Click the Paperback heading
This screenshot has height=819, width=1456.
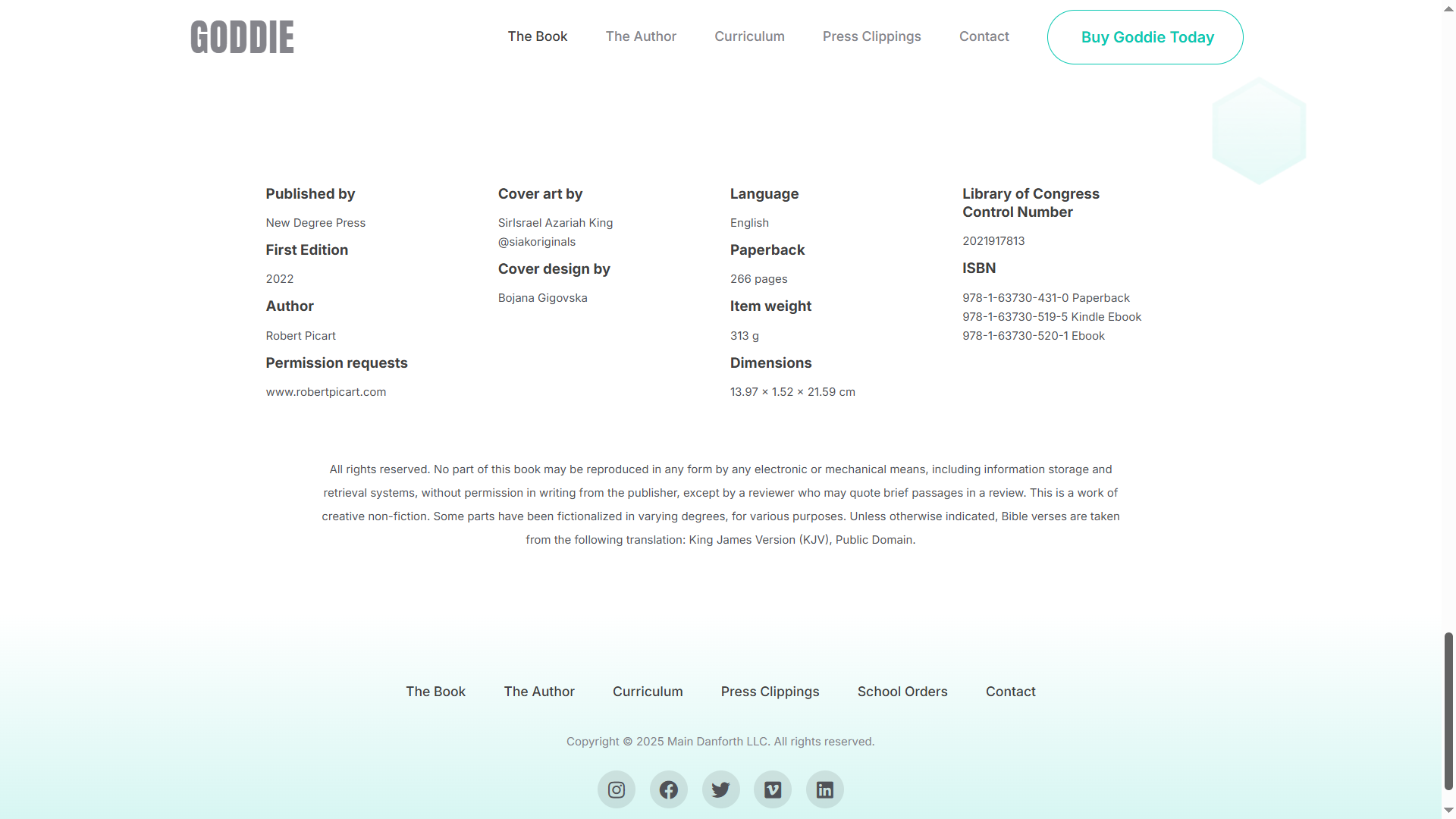tap(767, 250)
